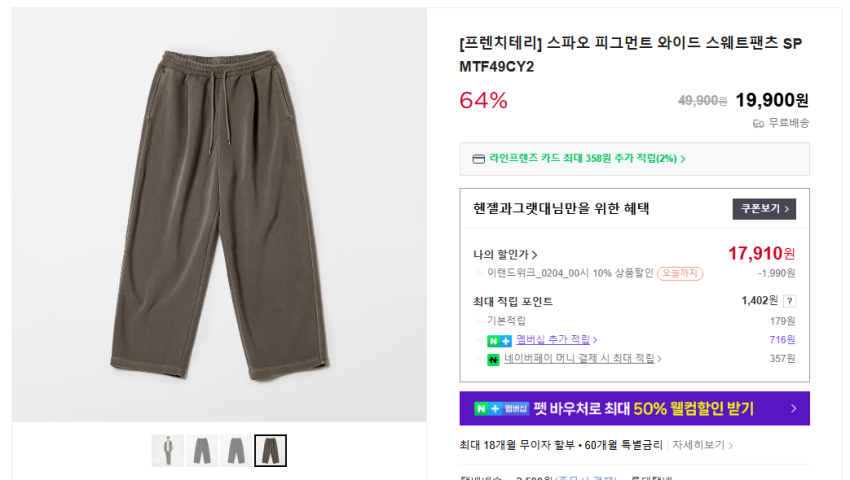
Task: Select the model wearing outfit thumbnail
Action: click(168, 451)
